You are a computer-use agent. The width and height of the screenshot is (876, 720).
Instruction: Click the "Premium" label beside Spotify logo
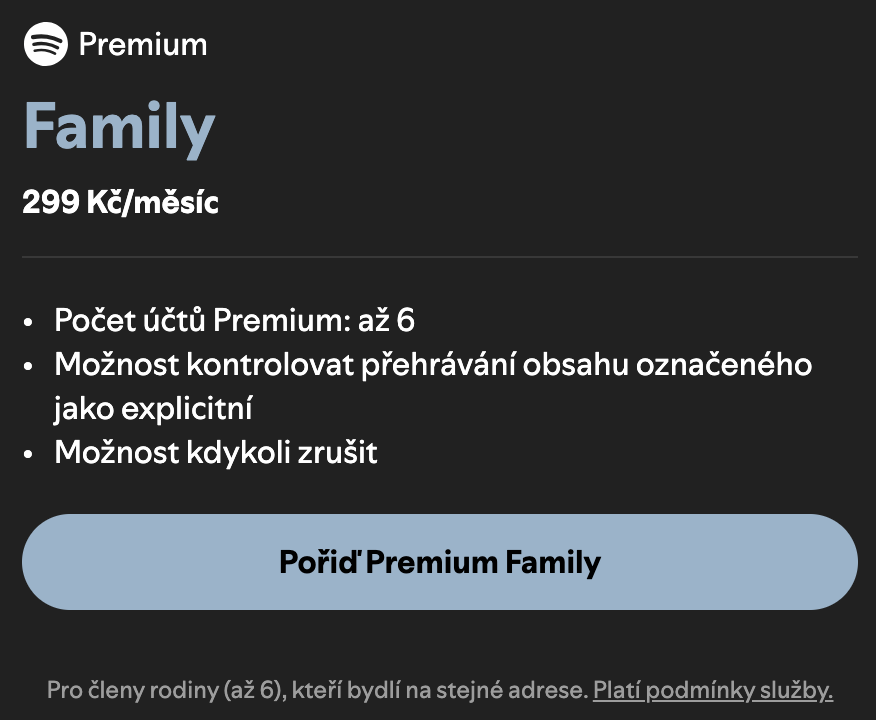tap(142, 45)
